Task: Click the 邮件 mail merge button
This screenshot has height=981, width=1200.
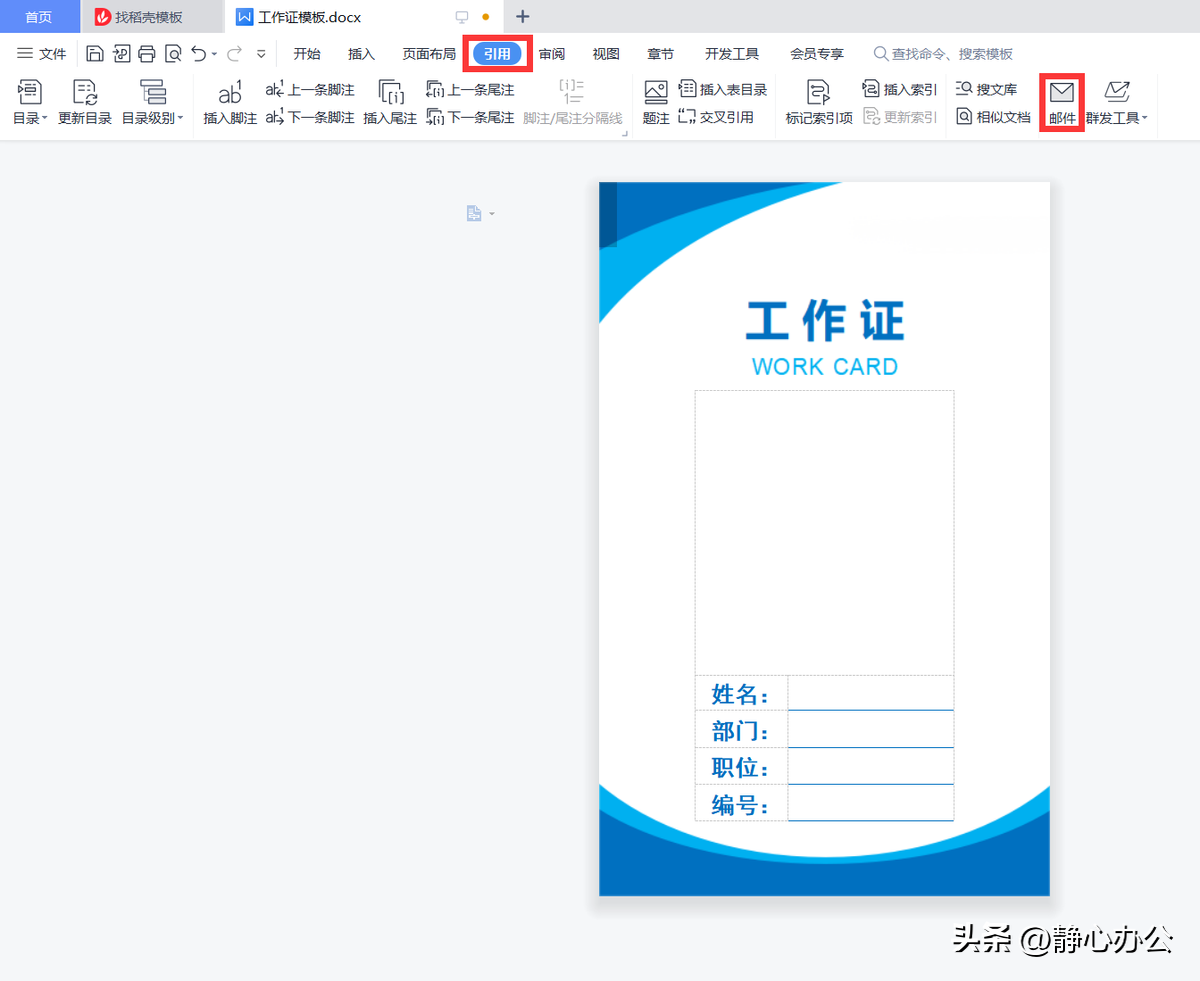Action: click(1062, 103)
